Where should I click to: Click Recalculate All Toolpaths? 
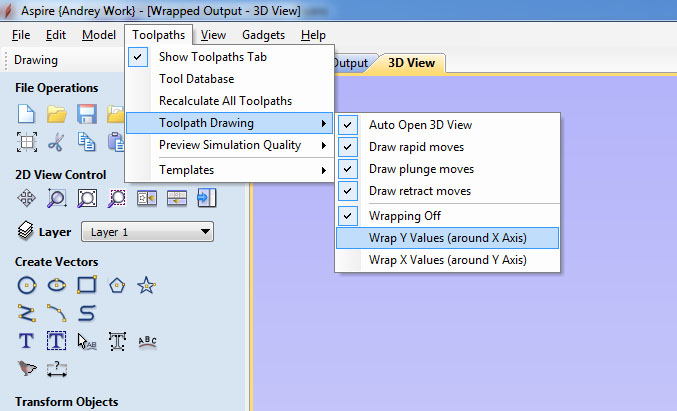225,101
